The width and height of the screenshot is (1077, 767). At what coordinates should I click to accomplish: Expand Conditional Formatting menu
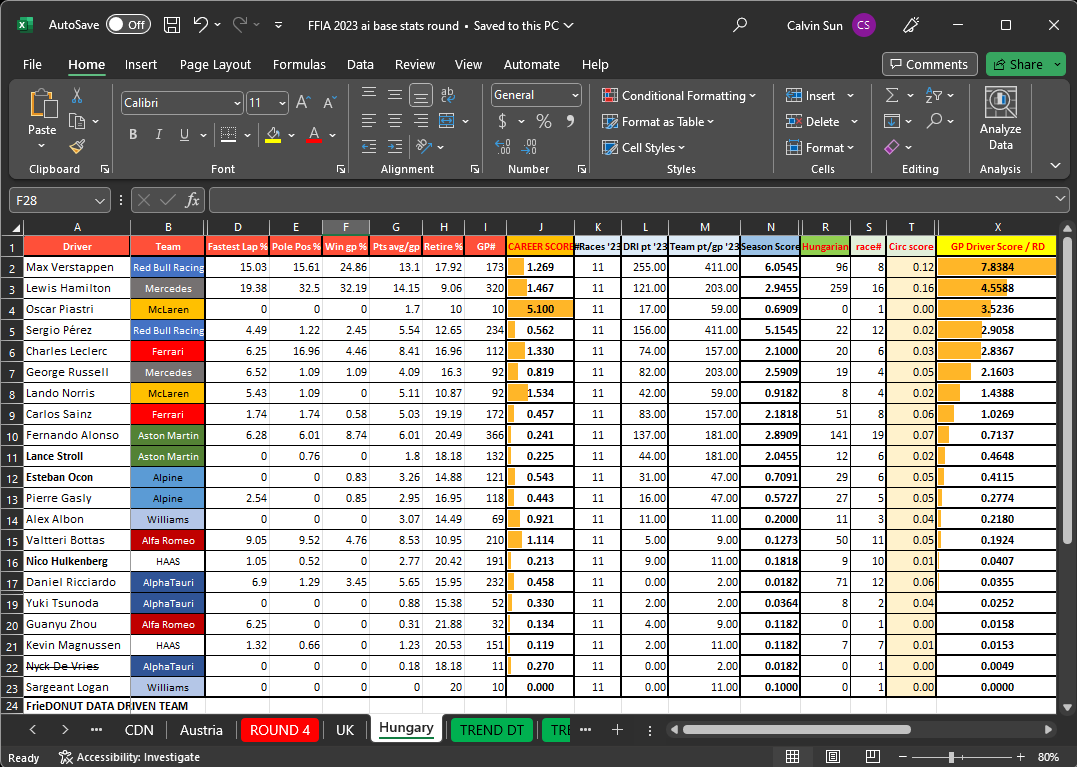pos(679,95)
